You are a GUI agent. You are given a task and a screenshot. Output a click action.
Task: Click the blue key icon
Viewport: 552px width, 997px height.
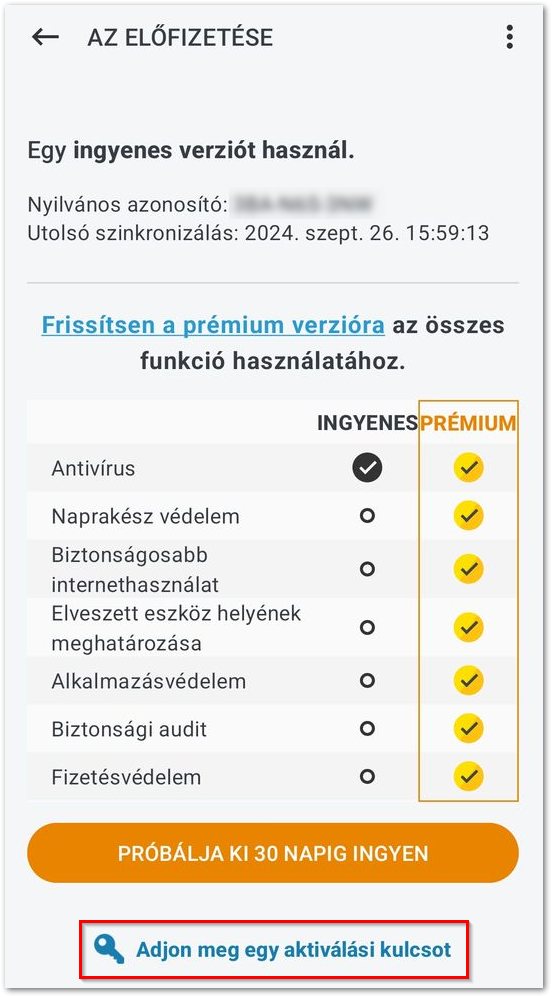click(x=109, y=949)
